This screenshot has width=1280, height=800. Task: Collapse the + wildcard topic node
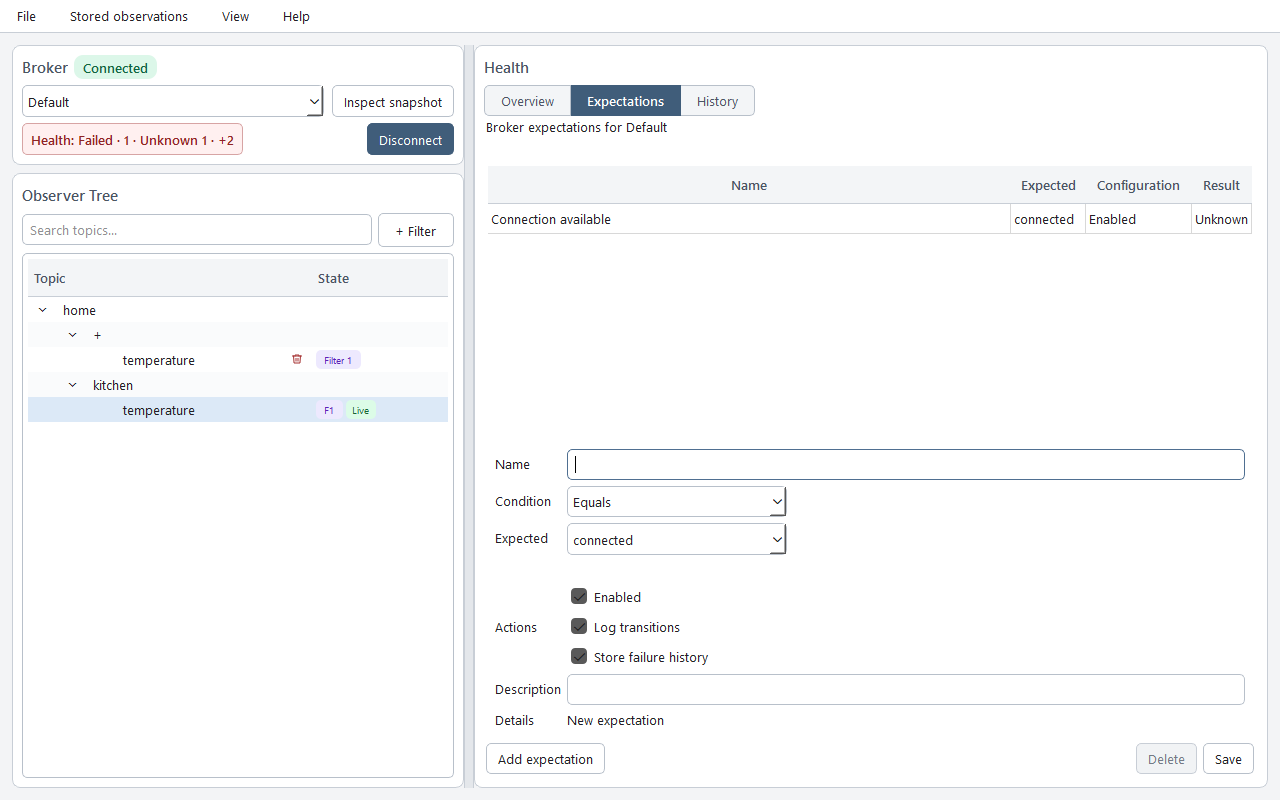(x=72, y=335)
